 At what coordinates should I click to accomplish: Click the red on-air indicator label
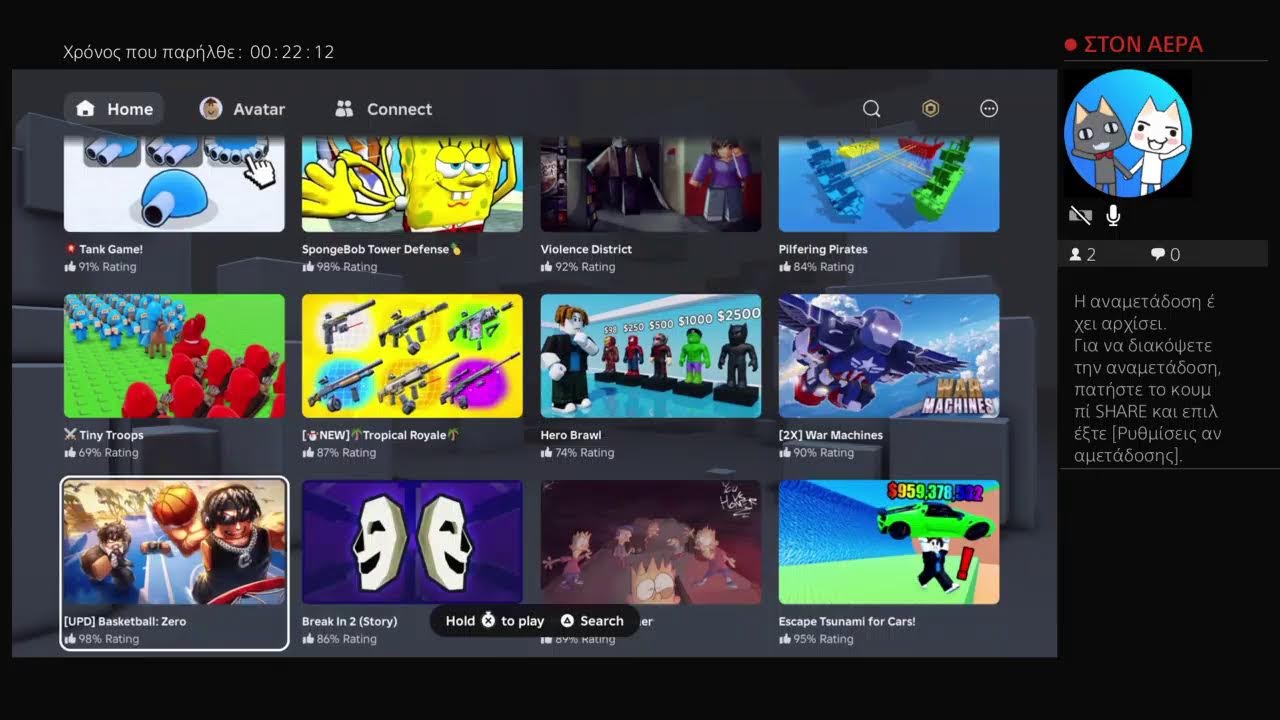pos(1133,44)
